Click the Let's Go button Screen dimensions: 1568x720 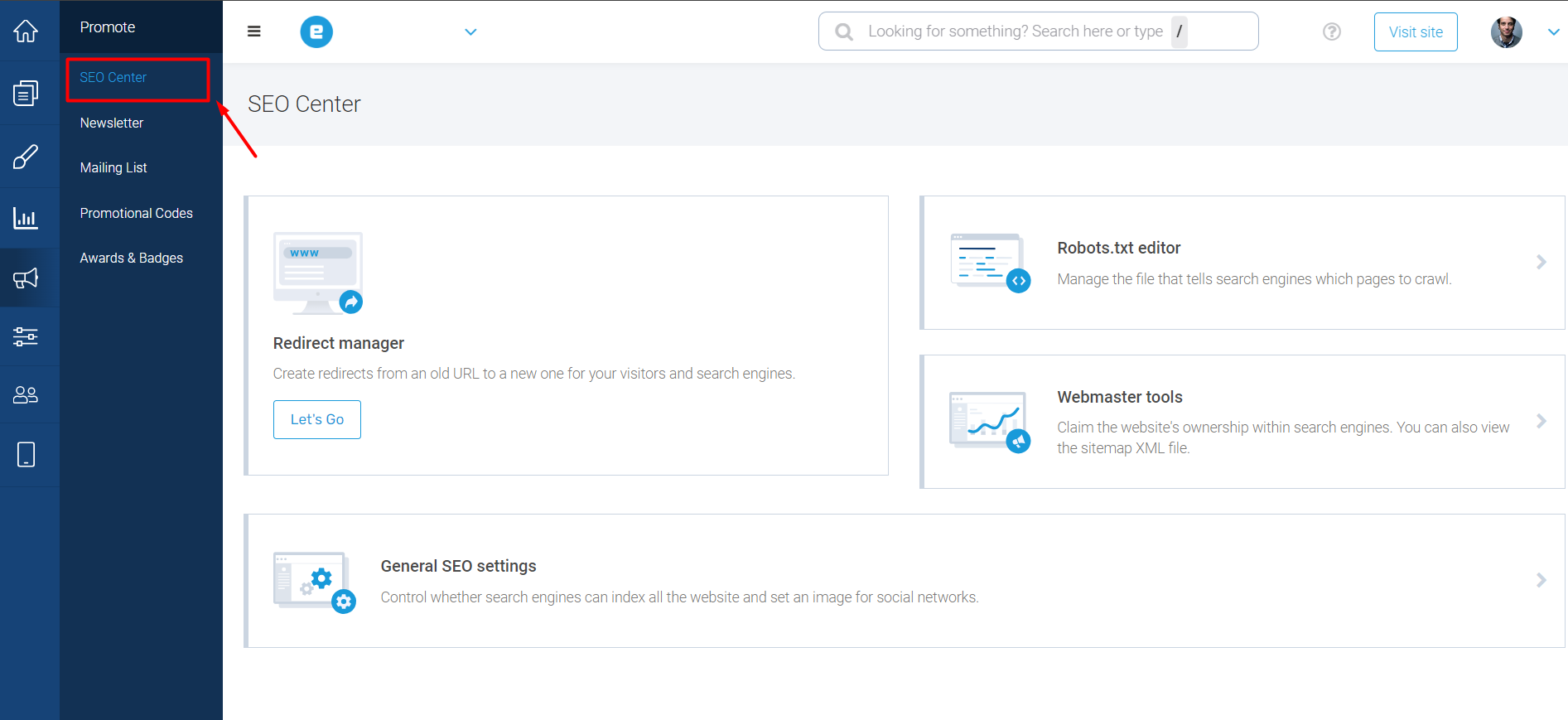coord(317,419)
